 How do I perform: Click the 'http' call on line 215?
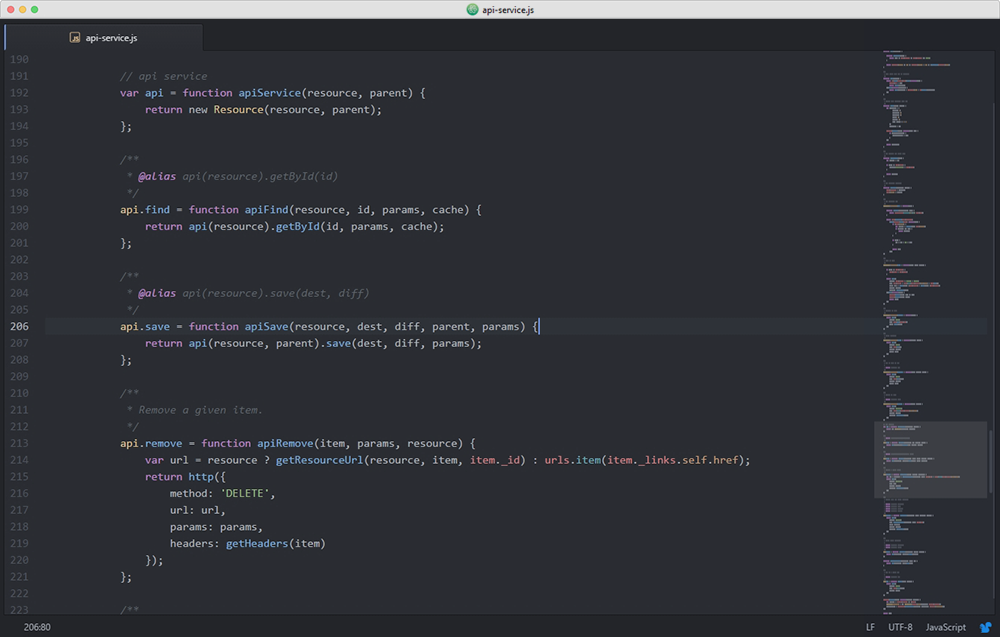(x=201, y=477)
